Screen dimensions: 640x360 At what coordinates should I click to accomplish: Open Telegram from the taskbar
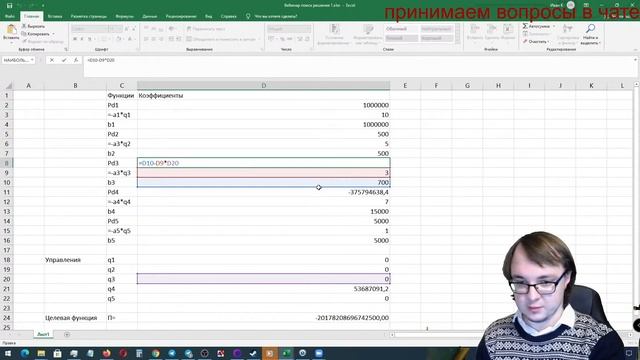point(172,353)
